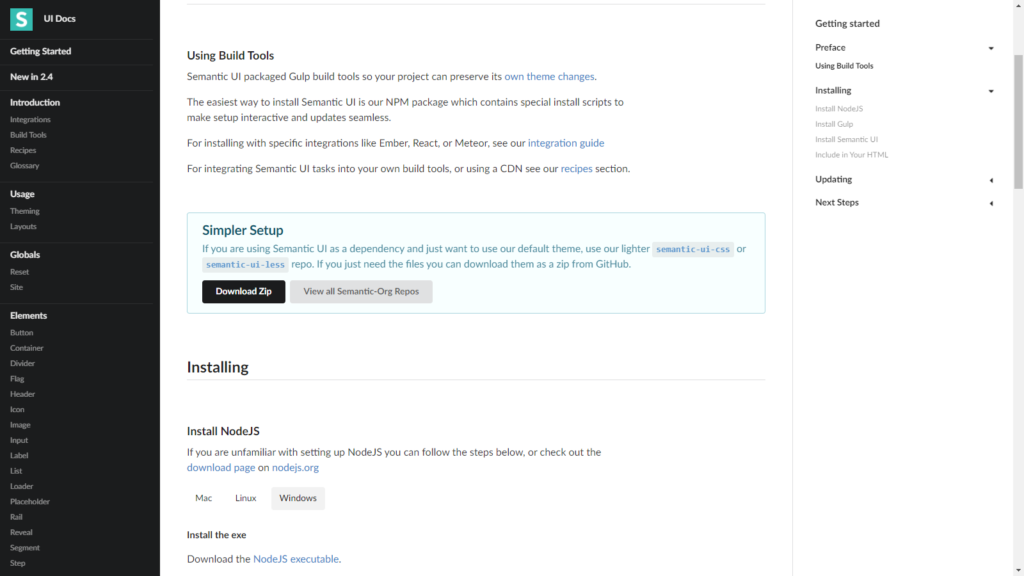The height and width of the screenshot is (576, 1024).
Task: Select the Windows tab
Action: (298, 498)
